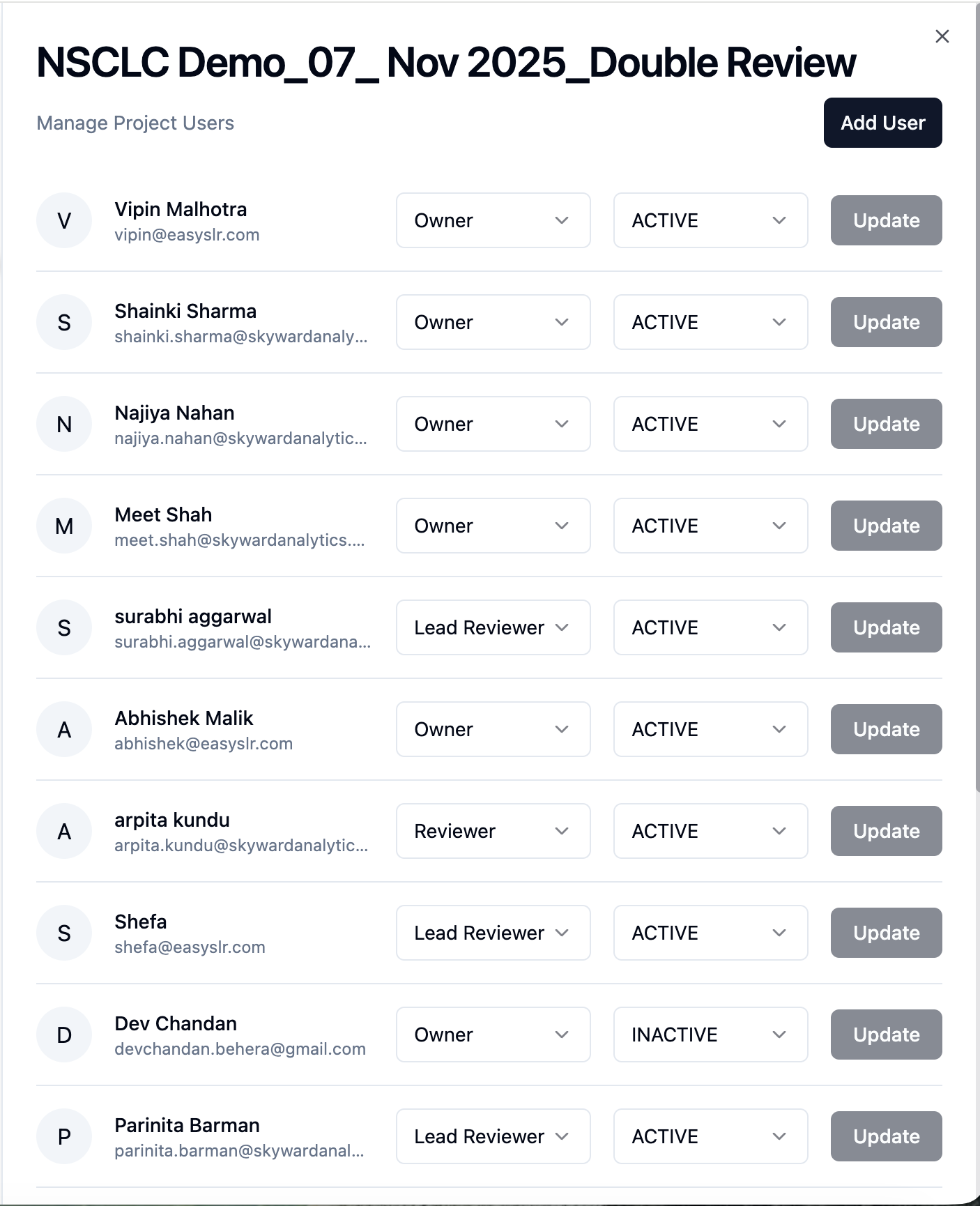
Task: Click Najiya Nahan's N avatar icon
Action: pyautogui.click(x=64, y=425)
